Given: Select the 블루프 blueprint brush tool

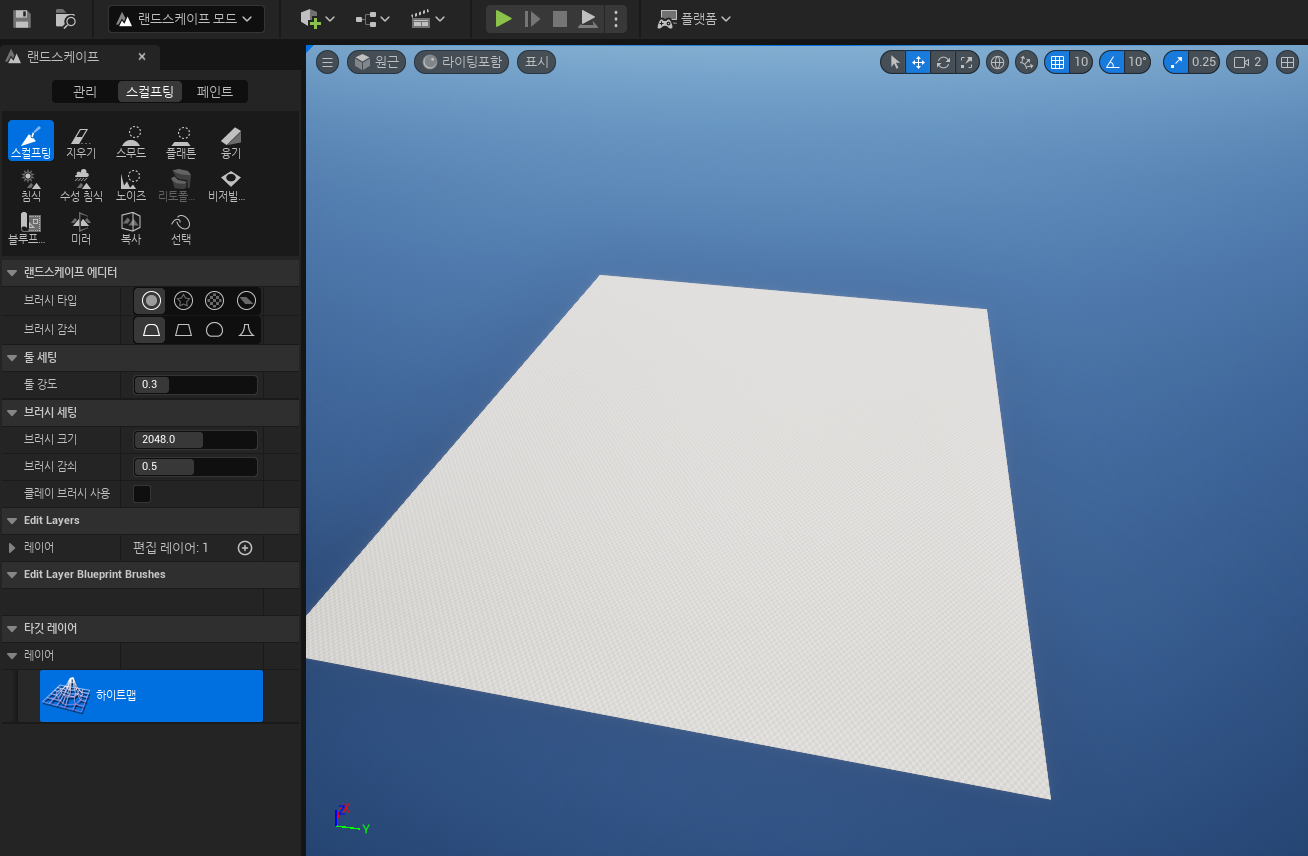Looking at the screenshot, I should [28, 228].
